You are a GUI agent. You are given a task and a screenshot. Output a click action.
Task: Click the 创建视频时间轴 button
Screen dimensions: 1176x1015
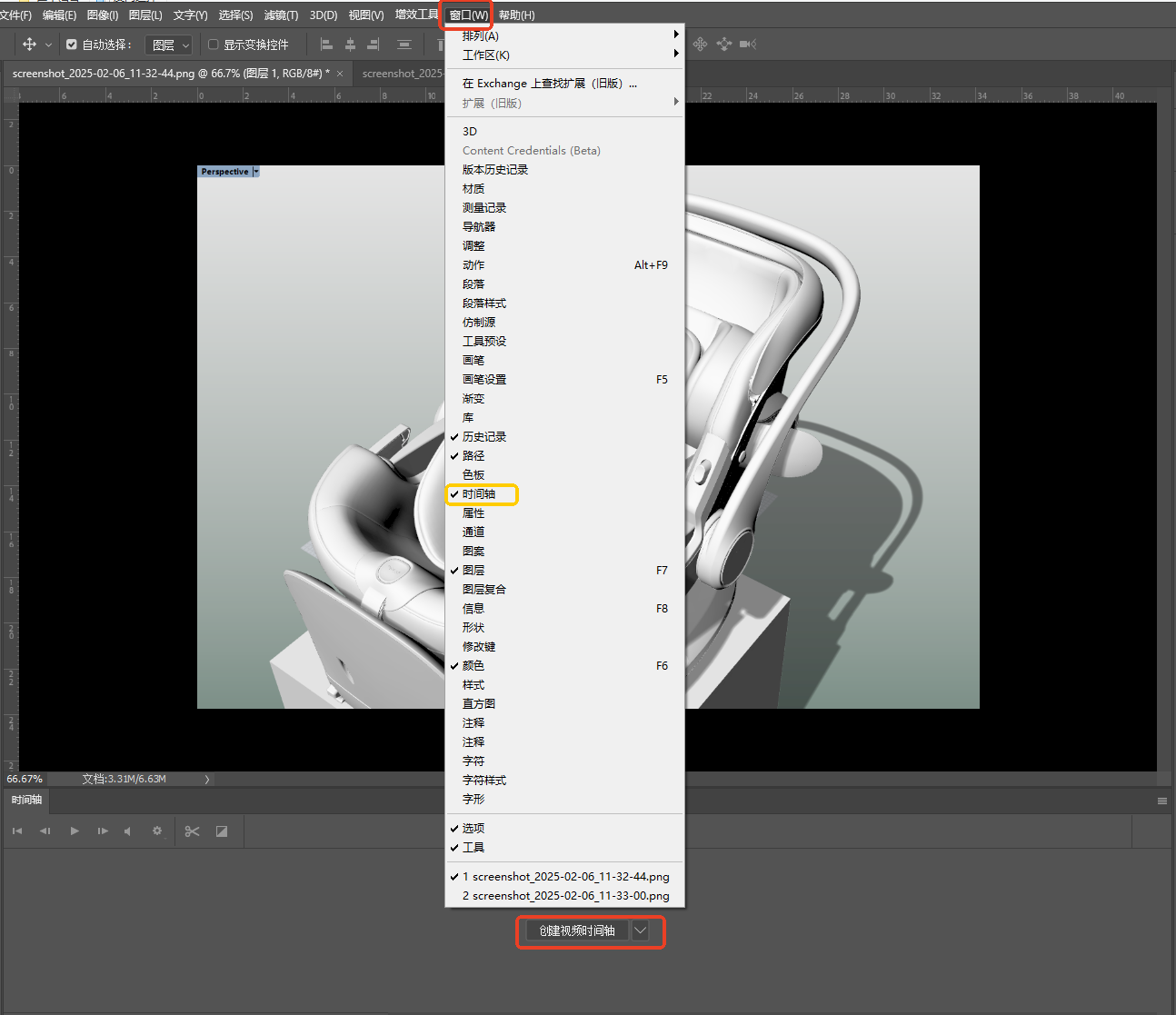(577, 930)
